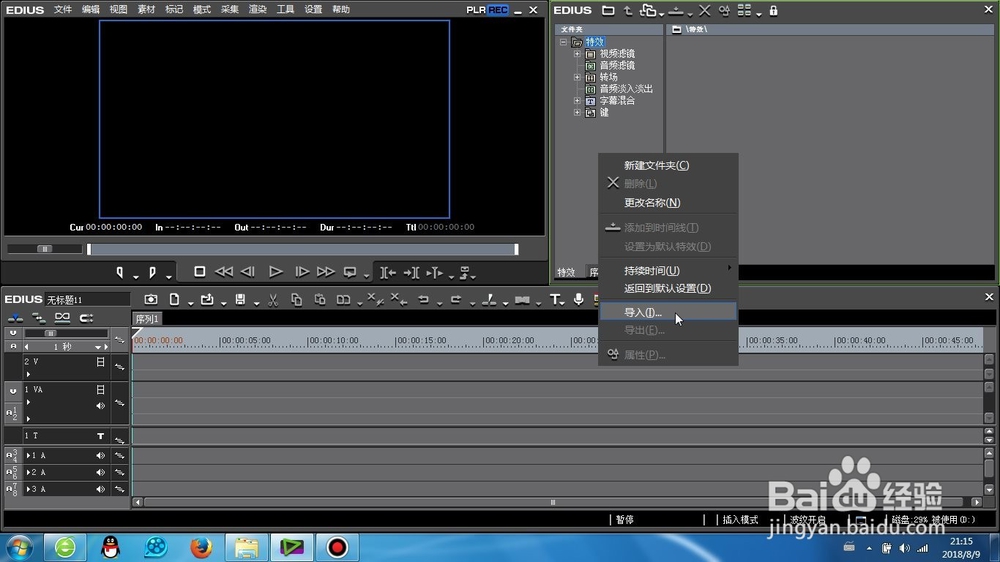Viewport: 1000px width, 562px height.
Task: Expand 视频滤镜 tree node
Action: point(577,54)
